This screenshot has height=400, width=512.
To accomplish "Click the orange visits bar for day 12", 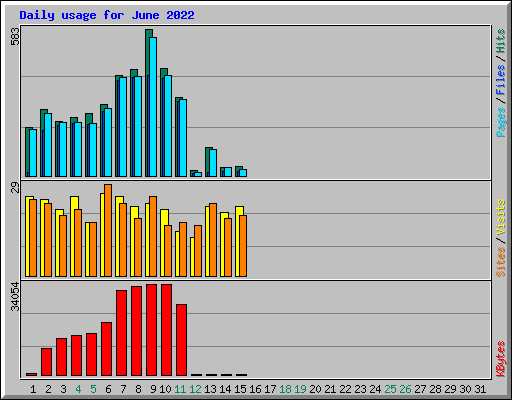I will point(198,251).
